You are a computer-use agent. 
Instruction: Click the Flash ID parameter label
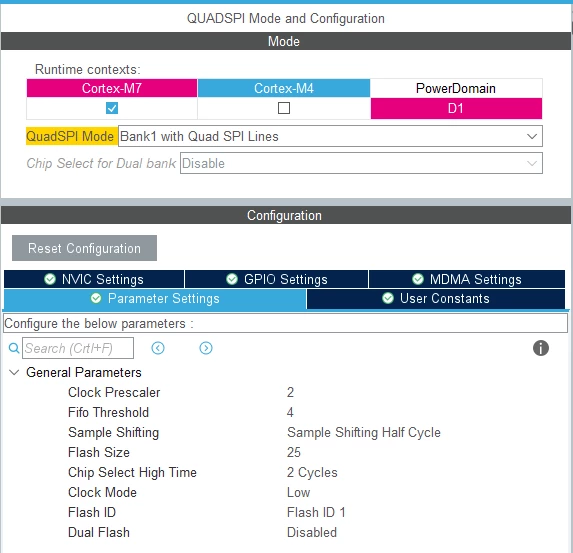[x=92, y=512]
